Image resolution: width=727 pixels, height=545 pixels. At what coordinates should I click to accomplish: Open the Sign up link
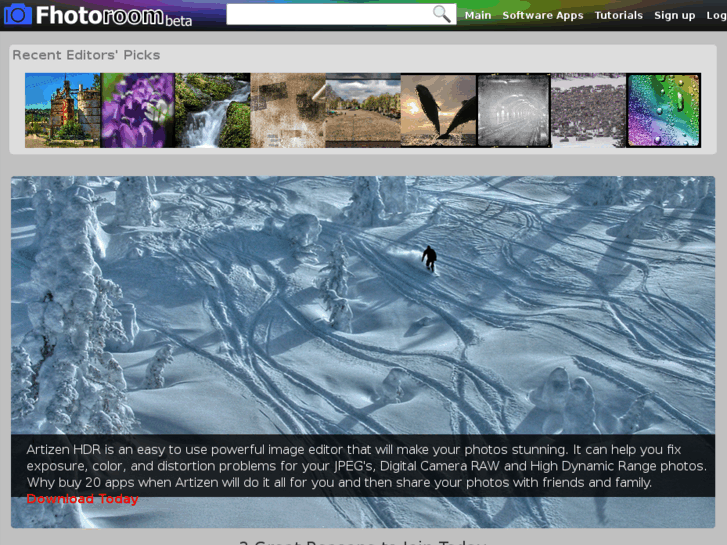(x=675, y=15)
